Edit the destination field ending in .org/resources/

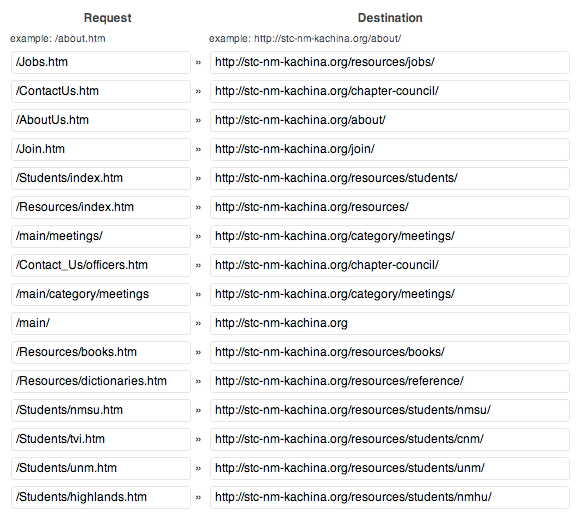click(x=390, y=207)
